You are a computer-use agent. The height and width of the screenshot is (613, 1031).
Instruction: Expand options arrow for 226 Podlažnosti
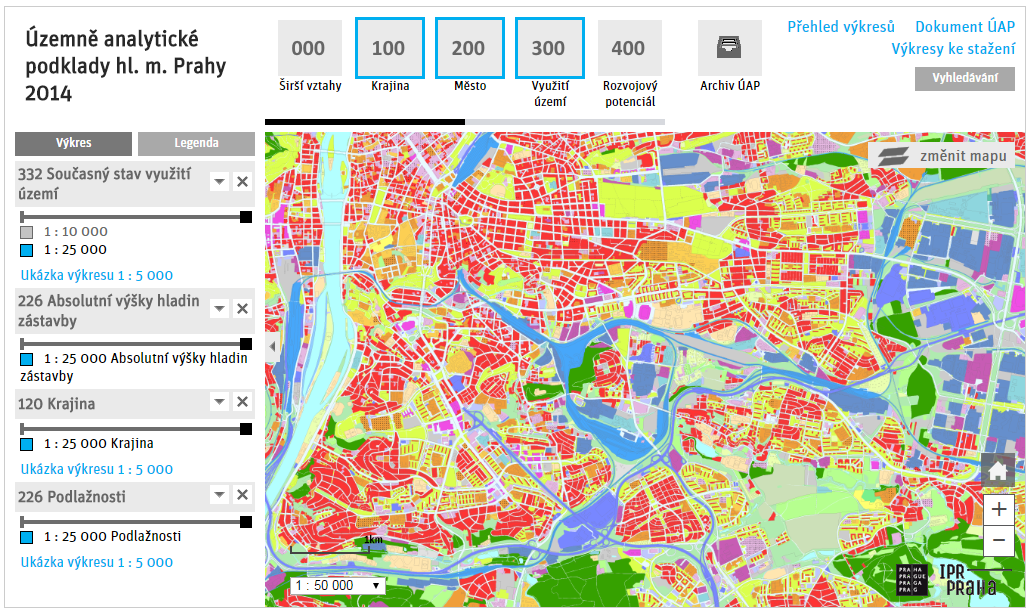pyautogui.click(x=219, y=495)
